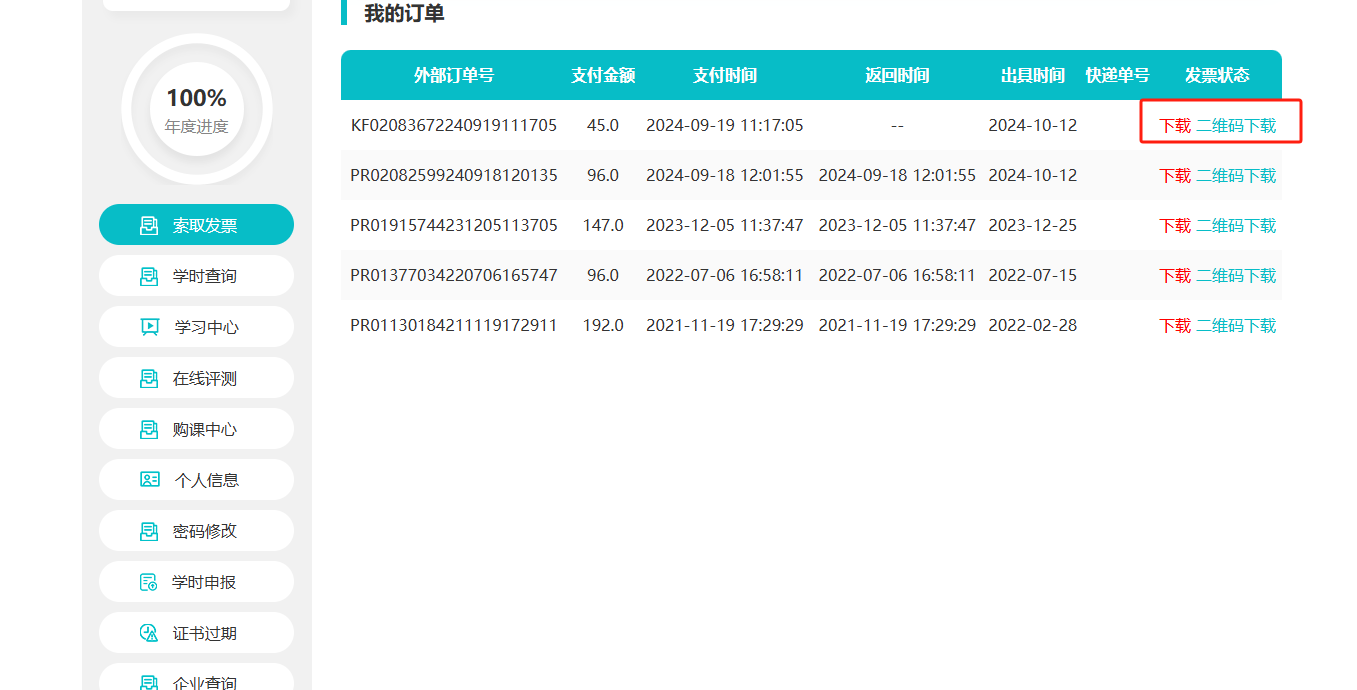Image resolution: width=1357 pixels, height=690 pixels.
Task: Open 企业查询 menu item
Action: pos(196,677)
